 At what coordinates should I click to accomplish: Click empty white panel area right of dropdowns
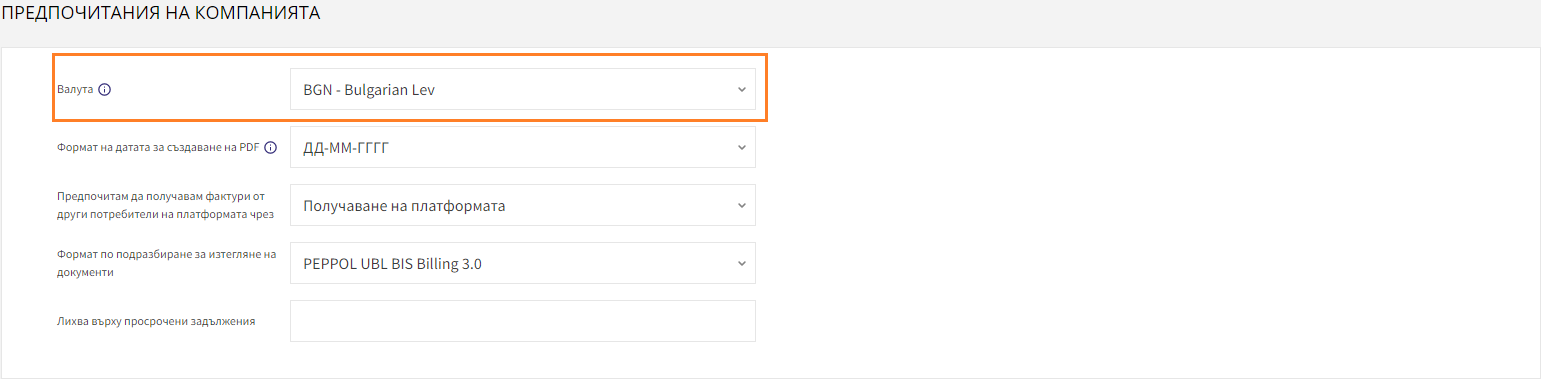coord(1150,210)
